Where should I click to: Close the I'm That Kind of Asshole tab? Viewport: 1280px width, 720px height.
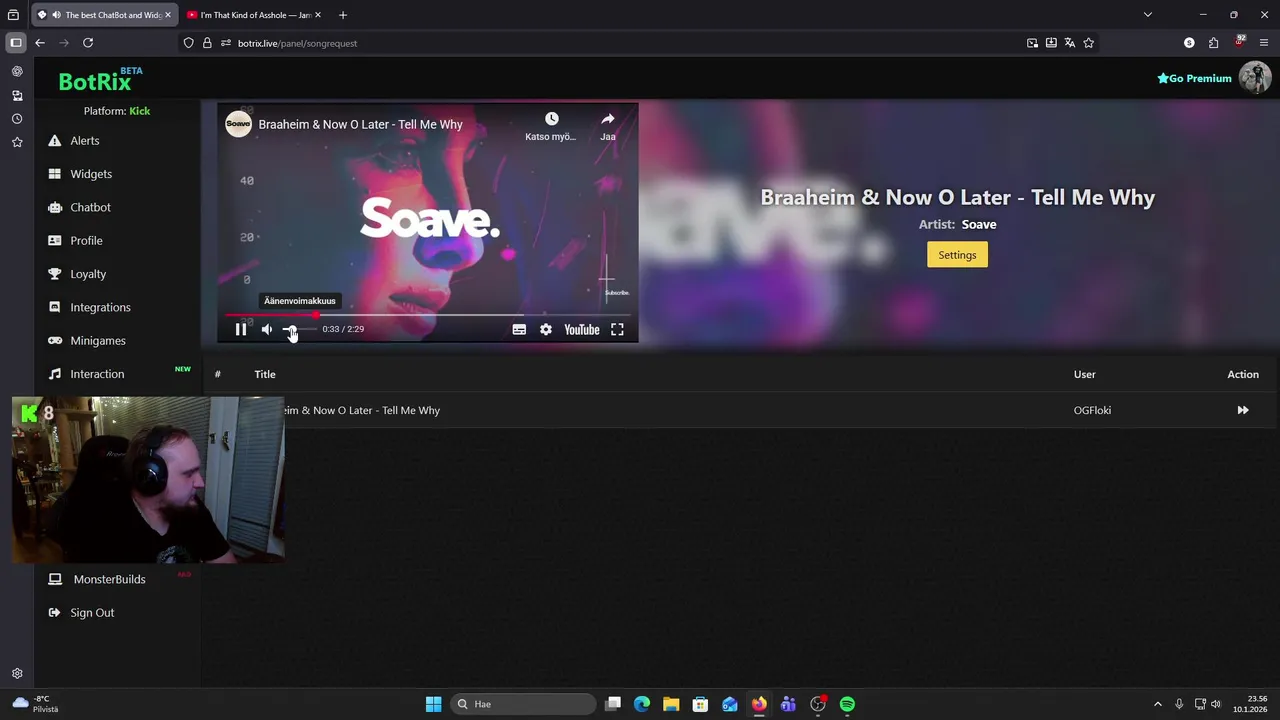pos(318,15)
